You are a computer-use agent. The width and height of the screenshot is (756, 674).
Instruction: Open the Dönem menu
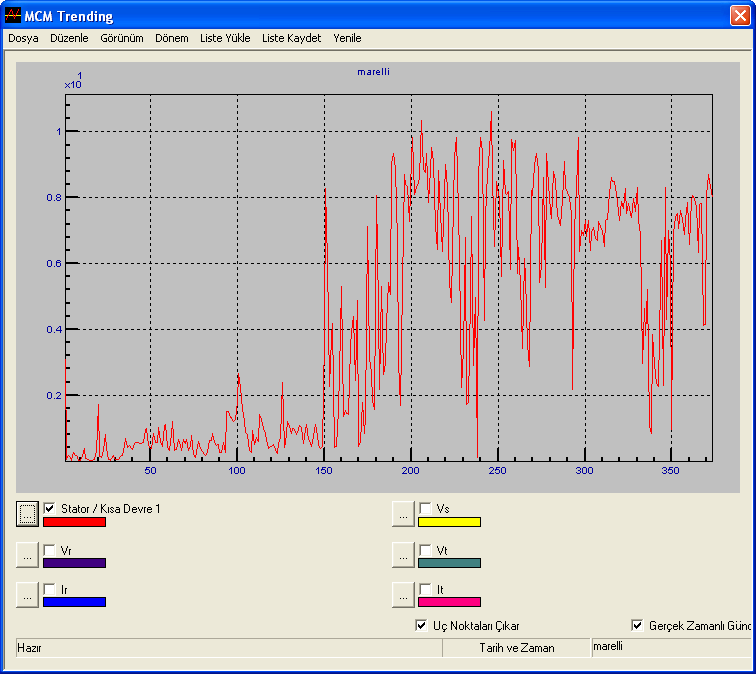tap(172, 38)
